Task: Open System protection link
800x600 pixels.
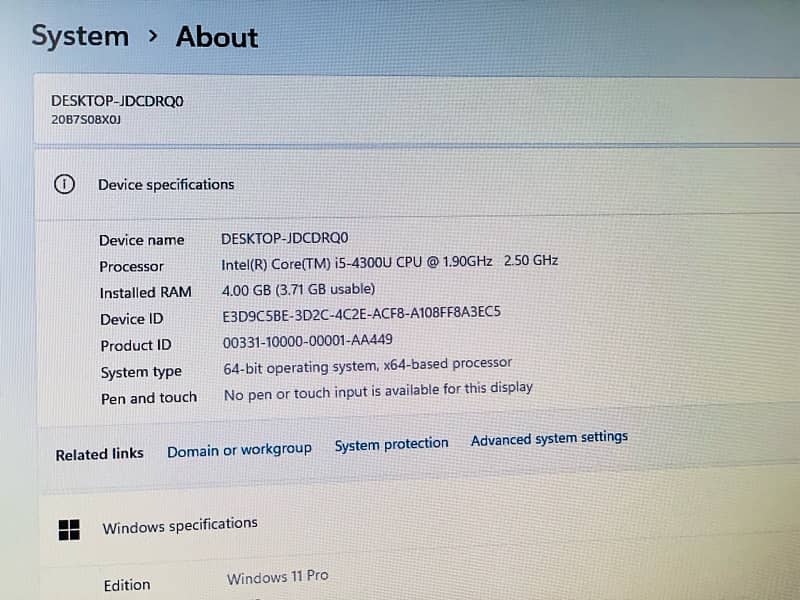Action: click(x=391, y=444)
